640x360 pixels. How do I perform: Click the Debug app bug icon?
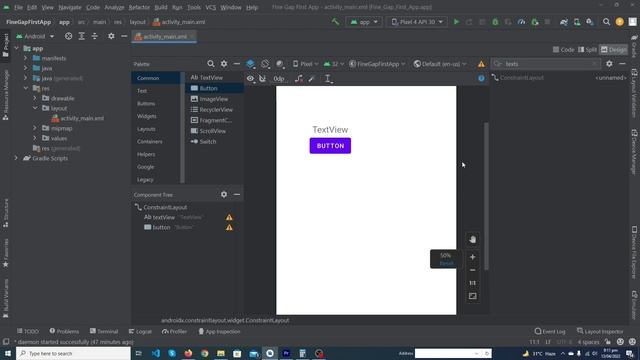[495, 22]
